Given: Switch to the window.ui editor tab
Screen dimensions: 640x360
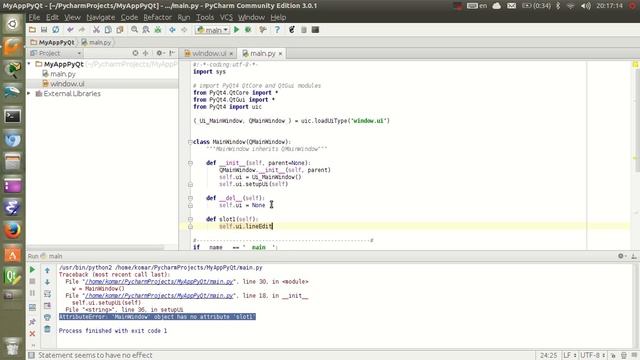Looking at the screenshot, I should tap(206, 53).
